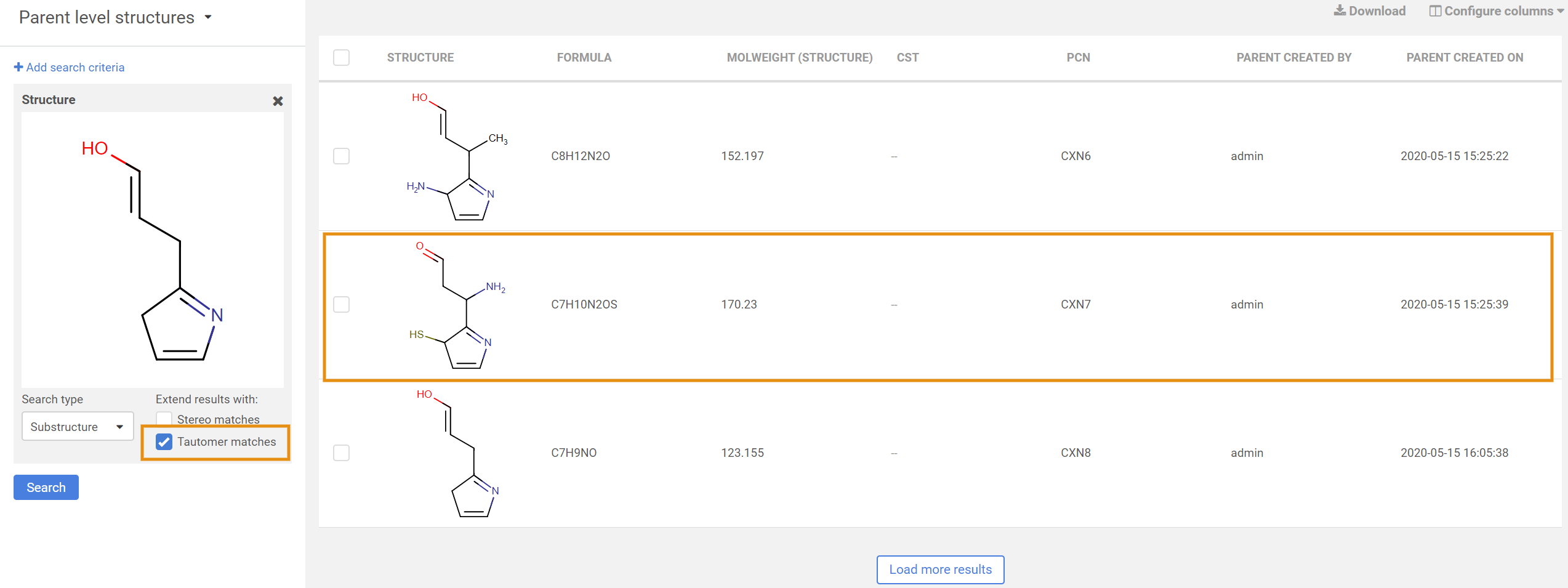
Task: Sort by the FORMULA column header
Action: pos(584,57)
